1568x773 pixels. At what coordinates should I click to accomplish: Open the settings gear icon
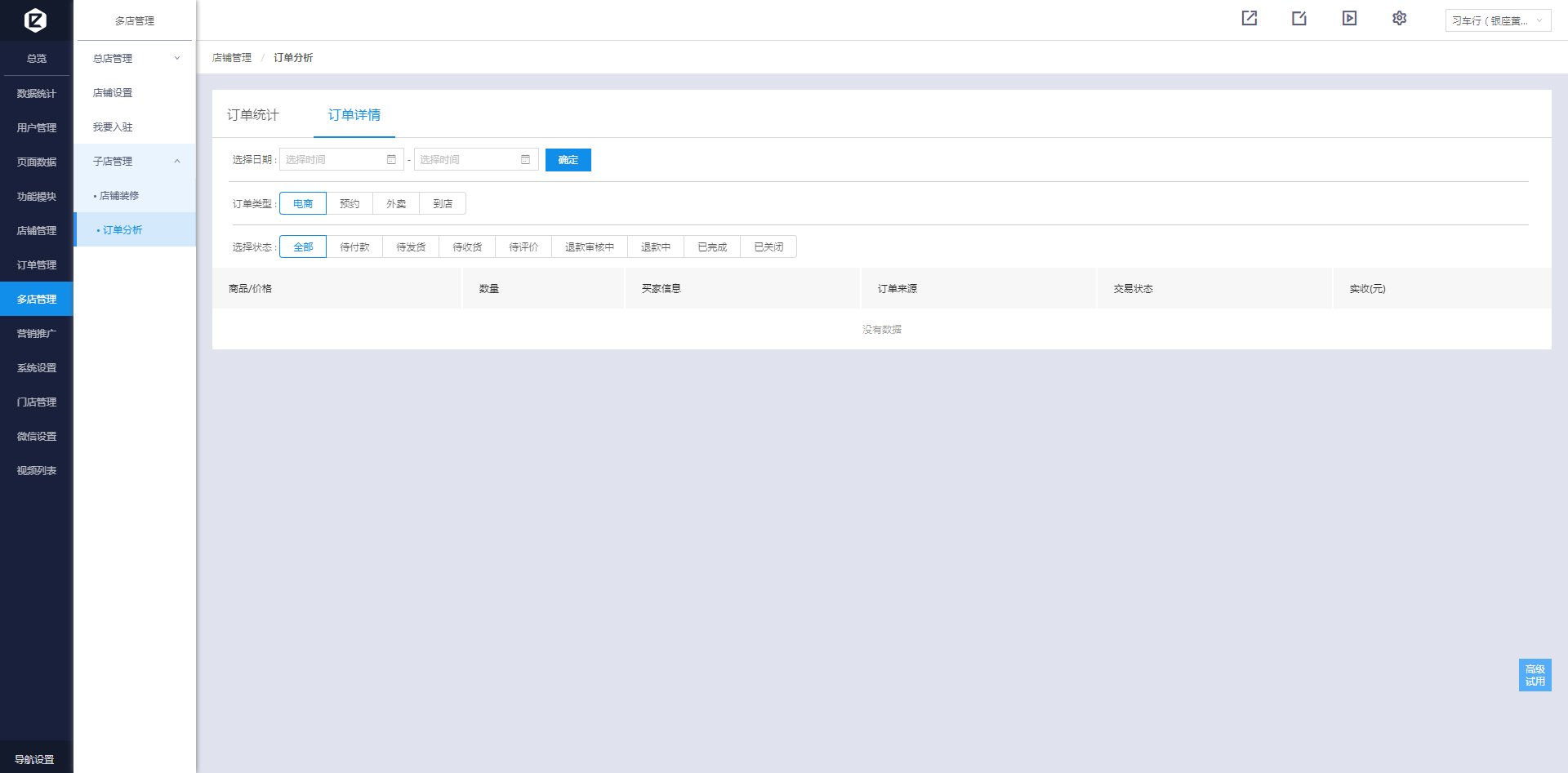pos(1399,18)
